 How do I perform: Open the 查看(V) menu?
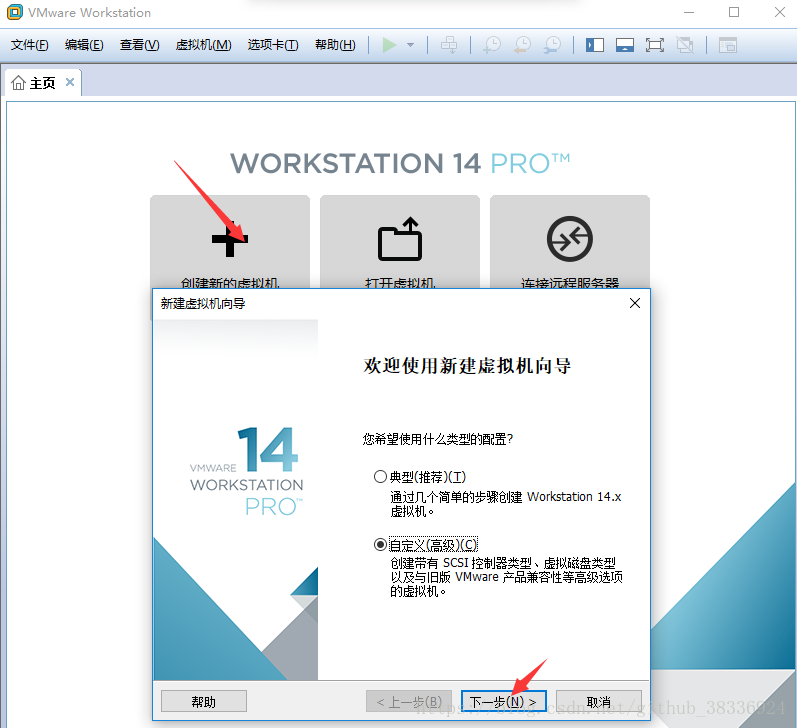tap(139, 45)
